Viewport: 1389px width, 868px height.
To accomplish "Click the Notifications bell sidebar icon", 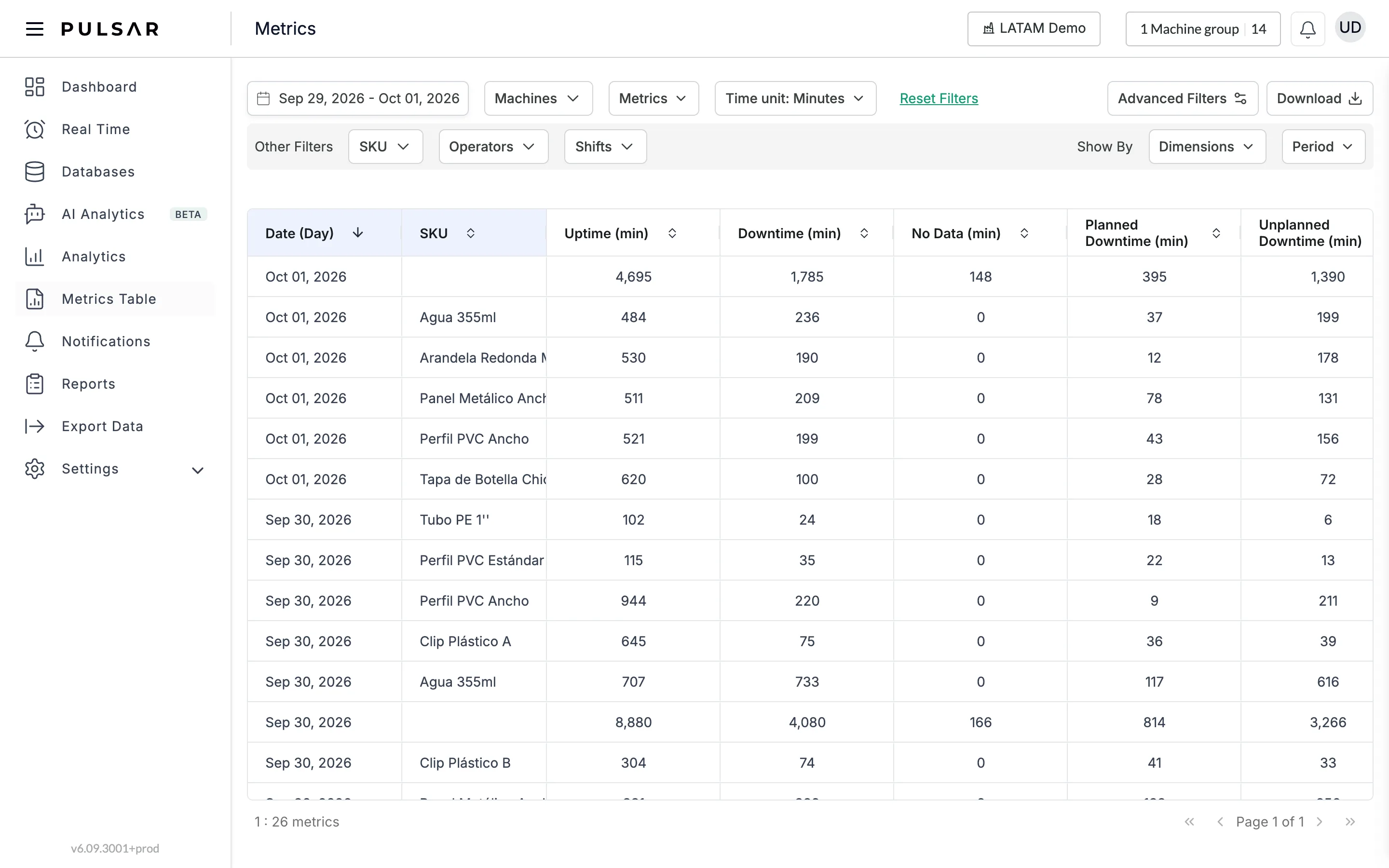I will 34,341.
